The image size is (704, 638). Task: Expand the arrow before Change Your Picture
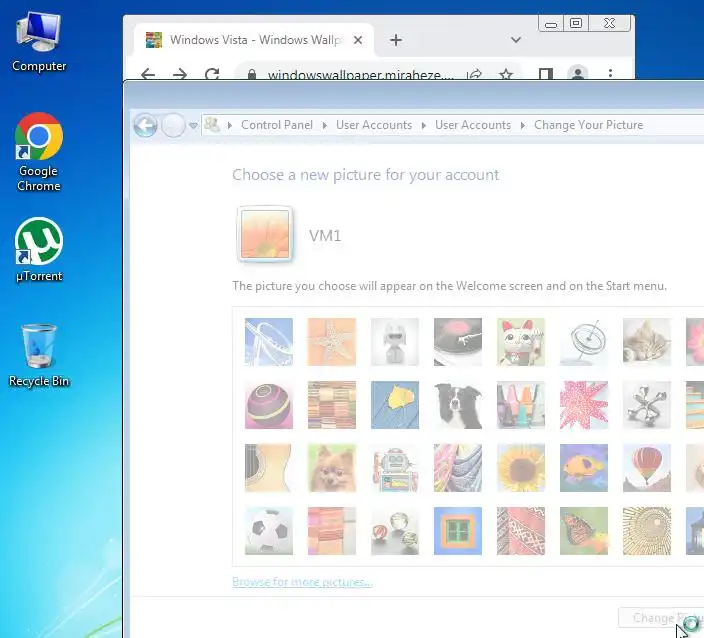523,125
